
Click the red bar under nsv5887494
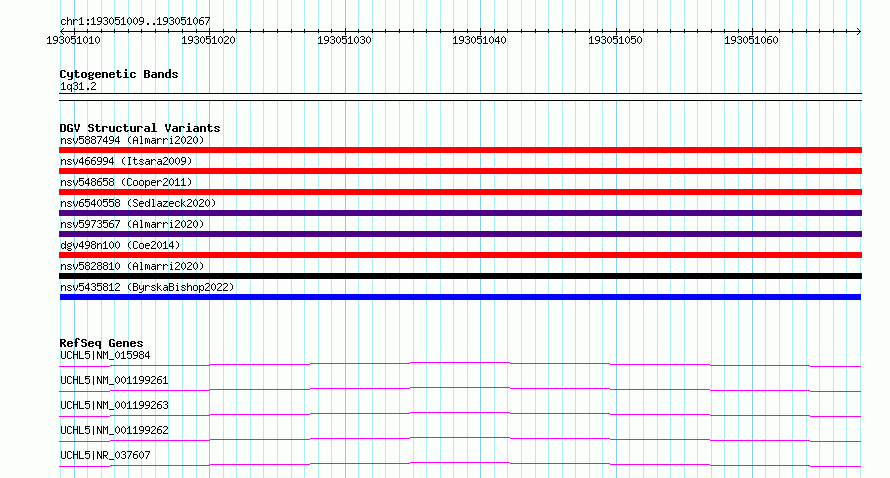click(460, 150)
